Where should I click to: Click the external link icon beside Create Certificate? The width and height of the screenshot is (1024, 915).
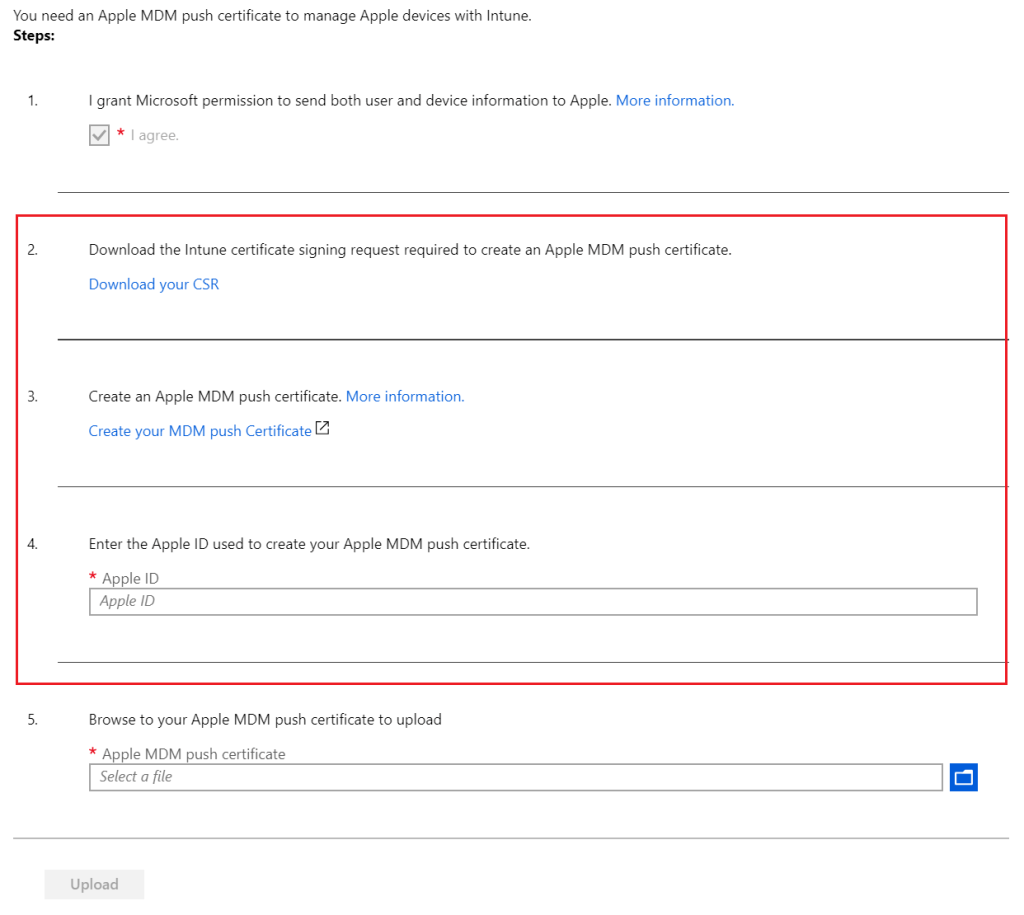point(322,429)
